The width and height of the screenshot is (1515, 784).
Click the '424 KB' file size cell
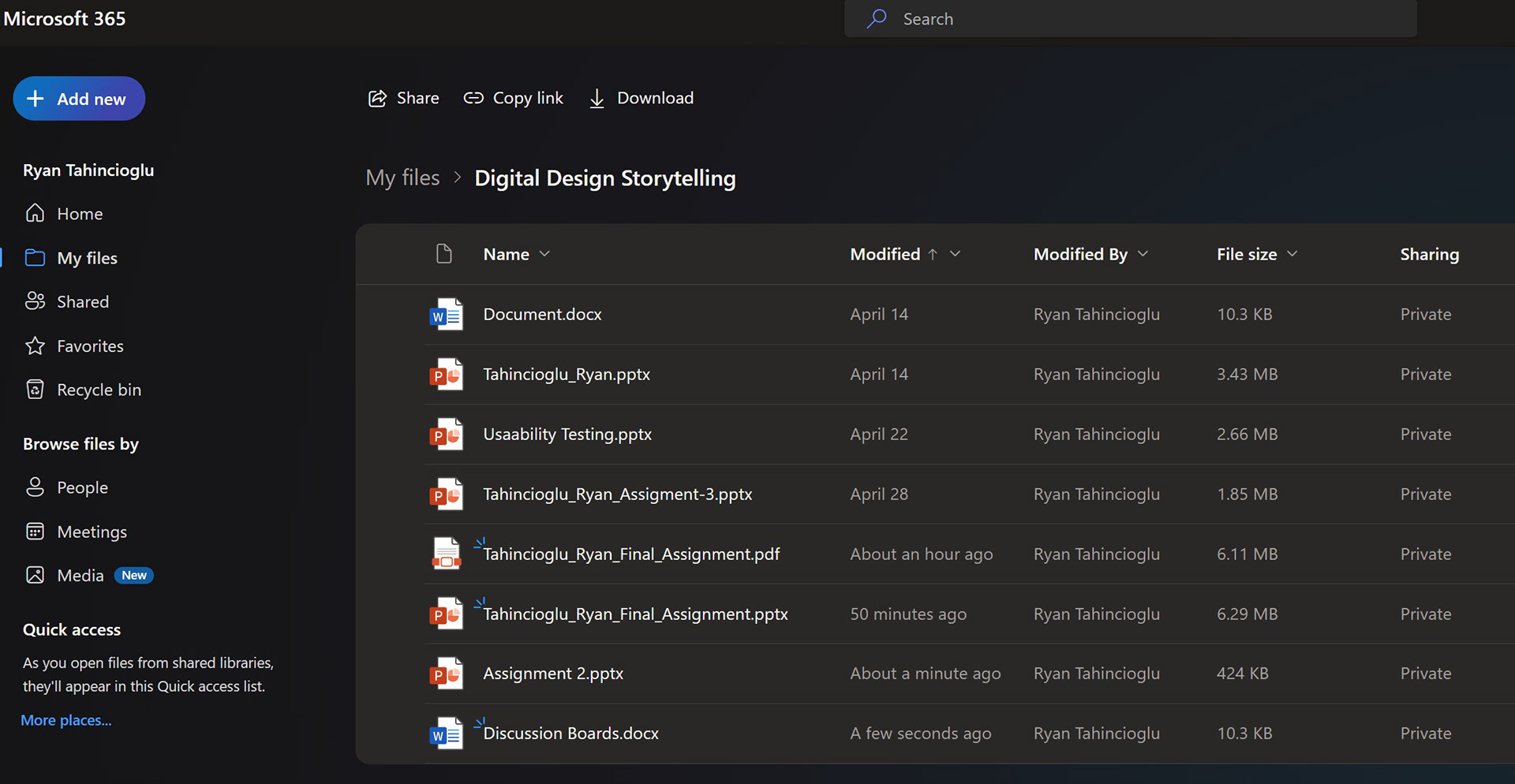(x=1242, y=674)
